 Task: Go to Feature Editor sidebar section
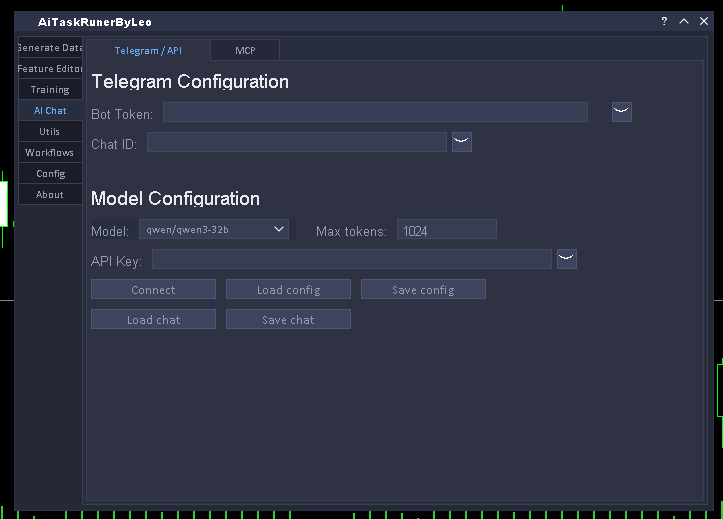coord(50,69)
